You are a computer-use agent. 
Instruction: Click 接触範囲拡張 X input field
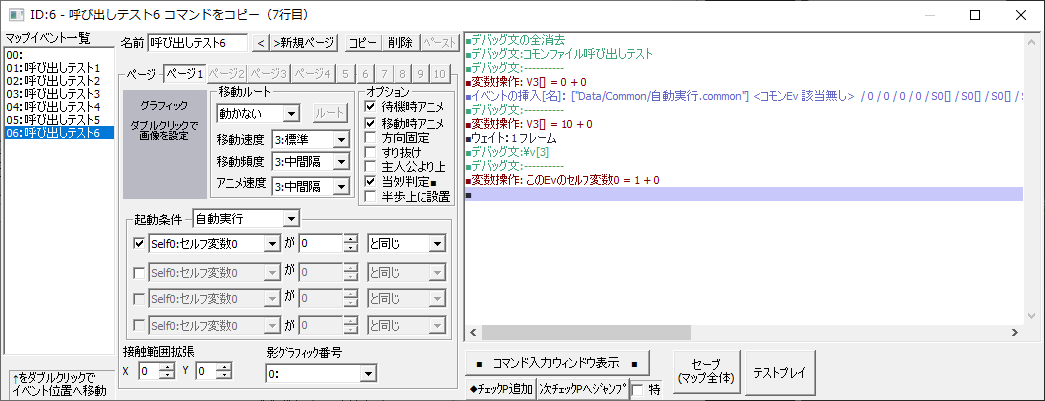pos(149,372)
